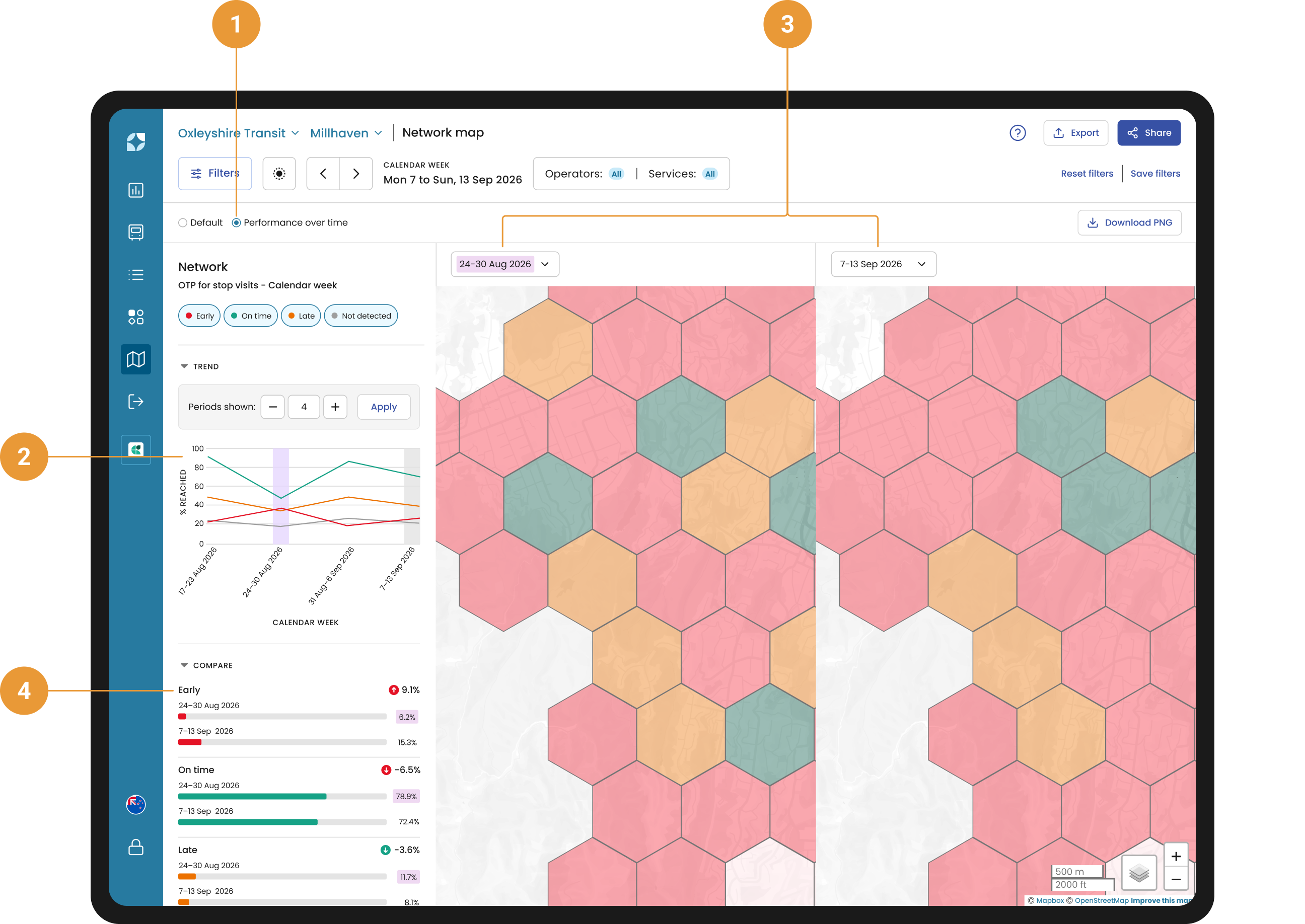Screen dimensions: 1305x924
Task: Open the list view sidebar icon
Action: coord(135,275)
